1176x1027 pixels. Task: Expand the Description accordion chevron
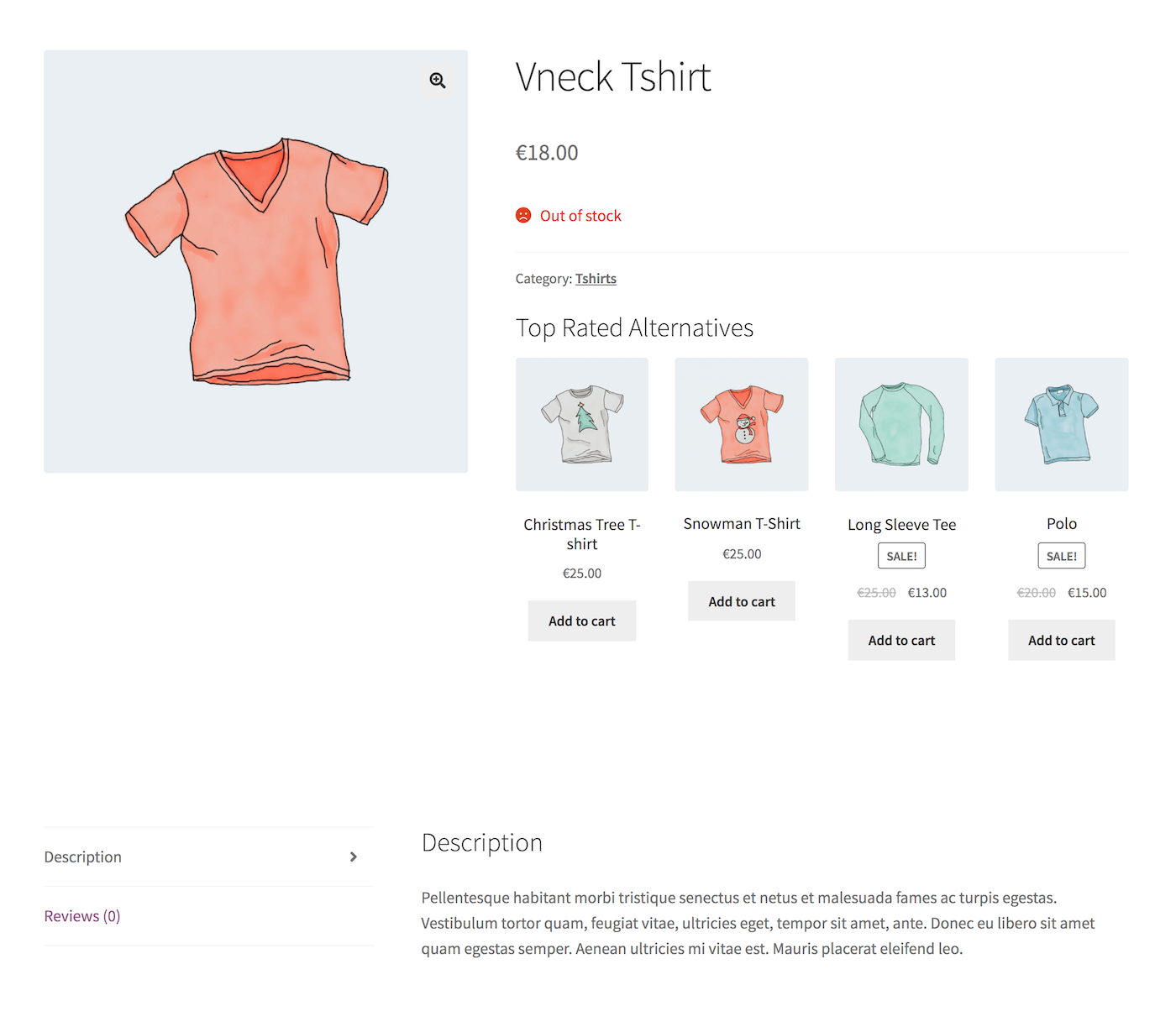[x=354, y=857]
